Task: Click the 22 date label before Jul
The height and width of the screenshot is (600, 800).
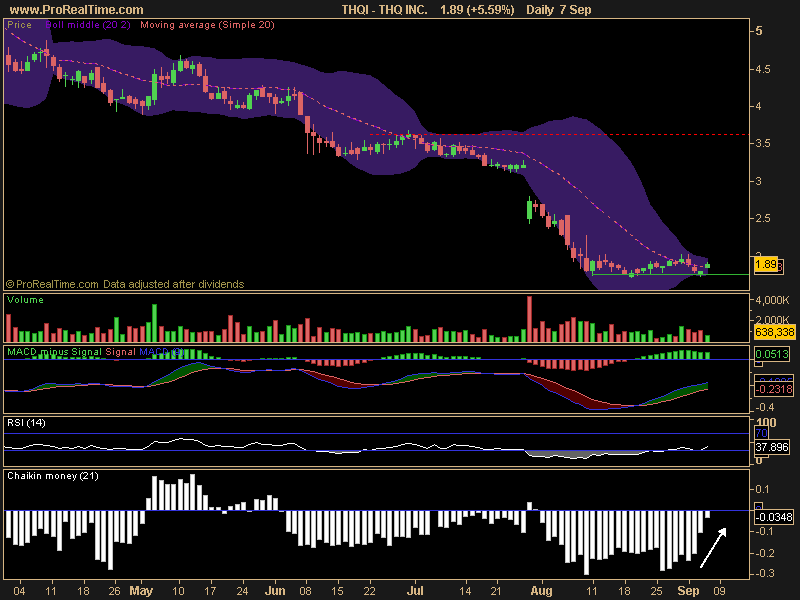Action: tap(369, 591)
